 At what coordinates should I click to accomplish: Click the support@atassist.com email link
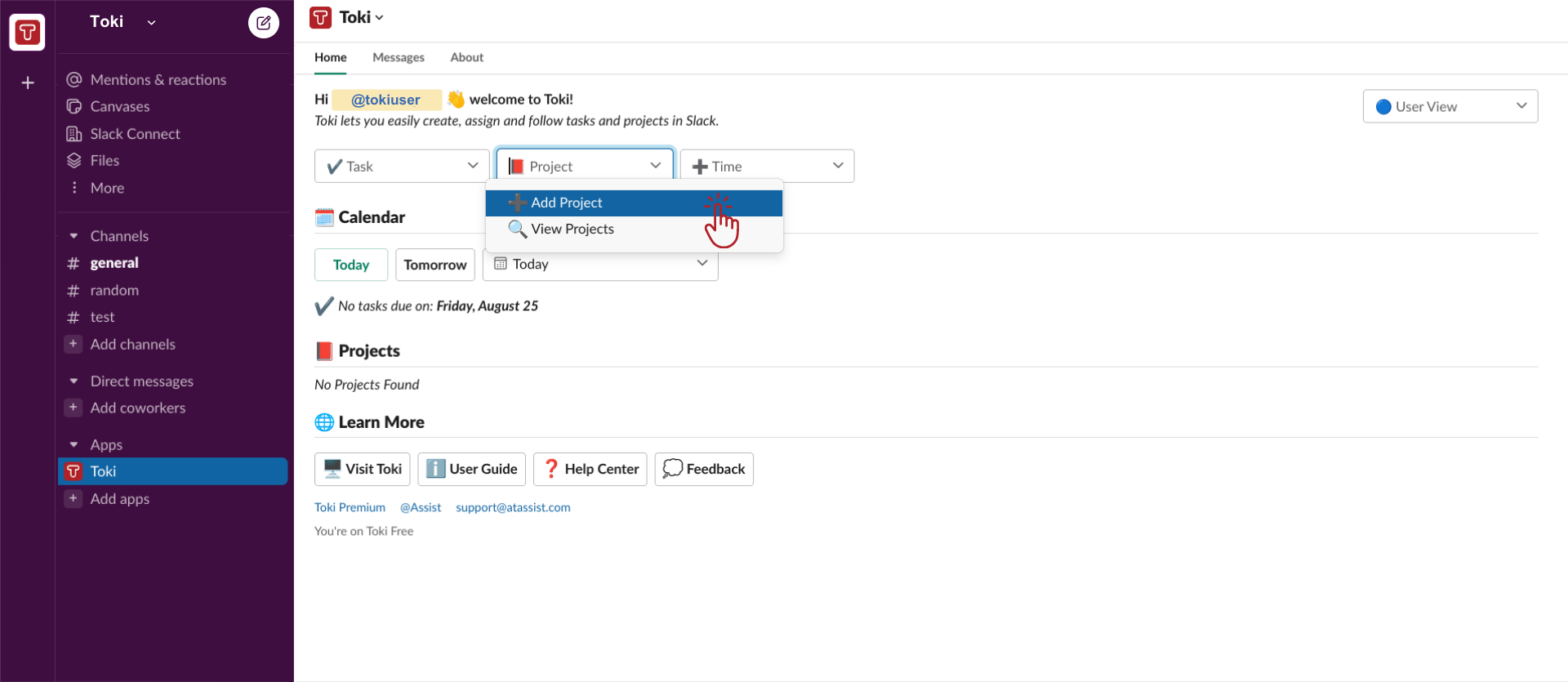click(x=513, y=507)
